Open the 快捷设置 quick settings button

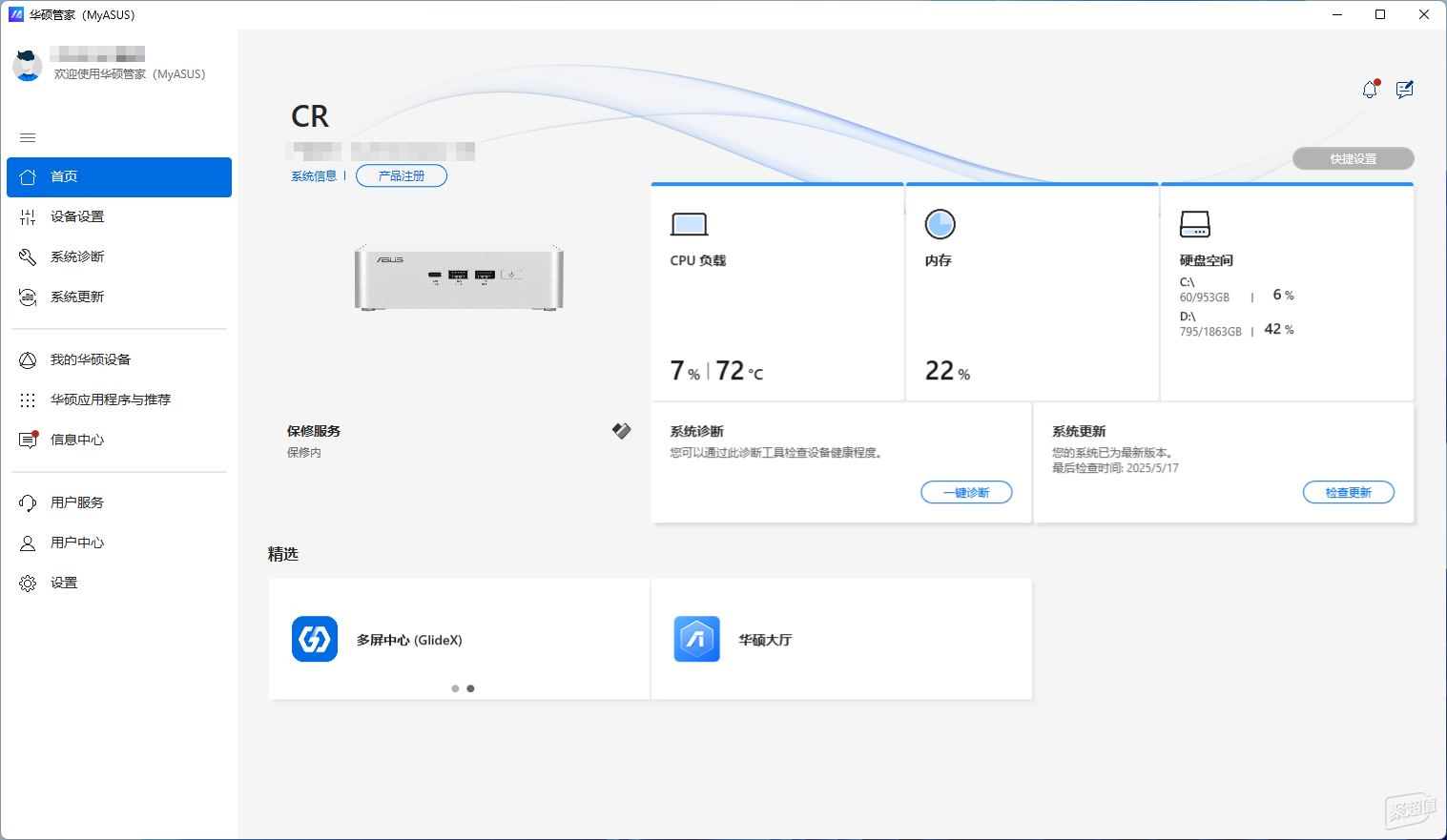pos(1354,159)
